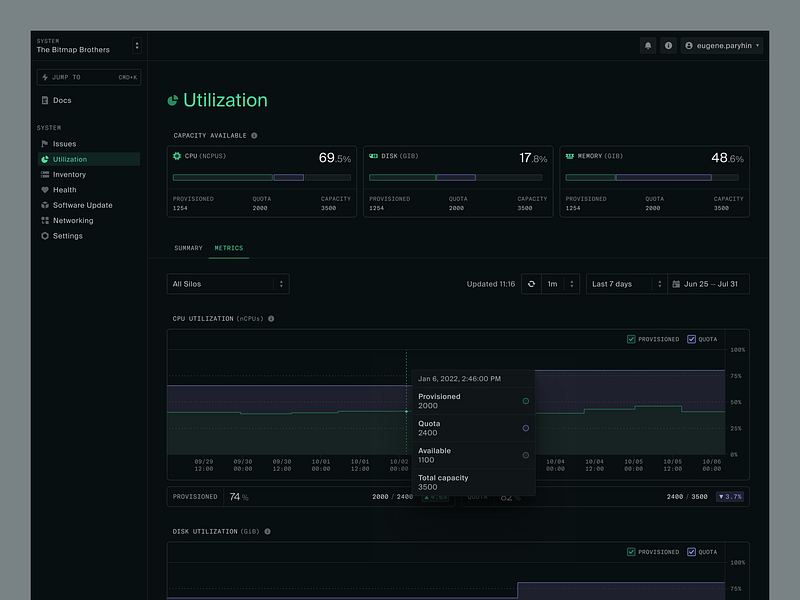
Task: Click info icon beside CPU Utilization heading
Action: 271,319
